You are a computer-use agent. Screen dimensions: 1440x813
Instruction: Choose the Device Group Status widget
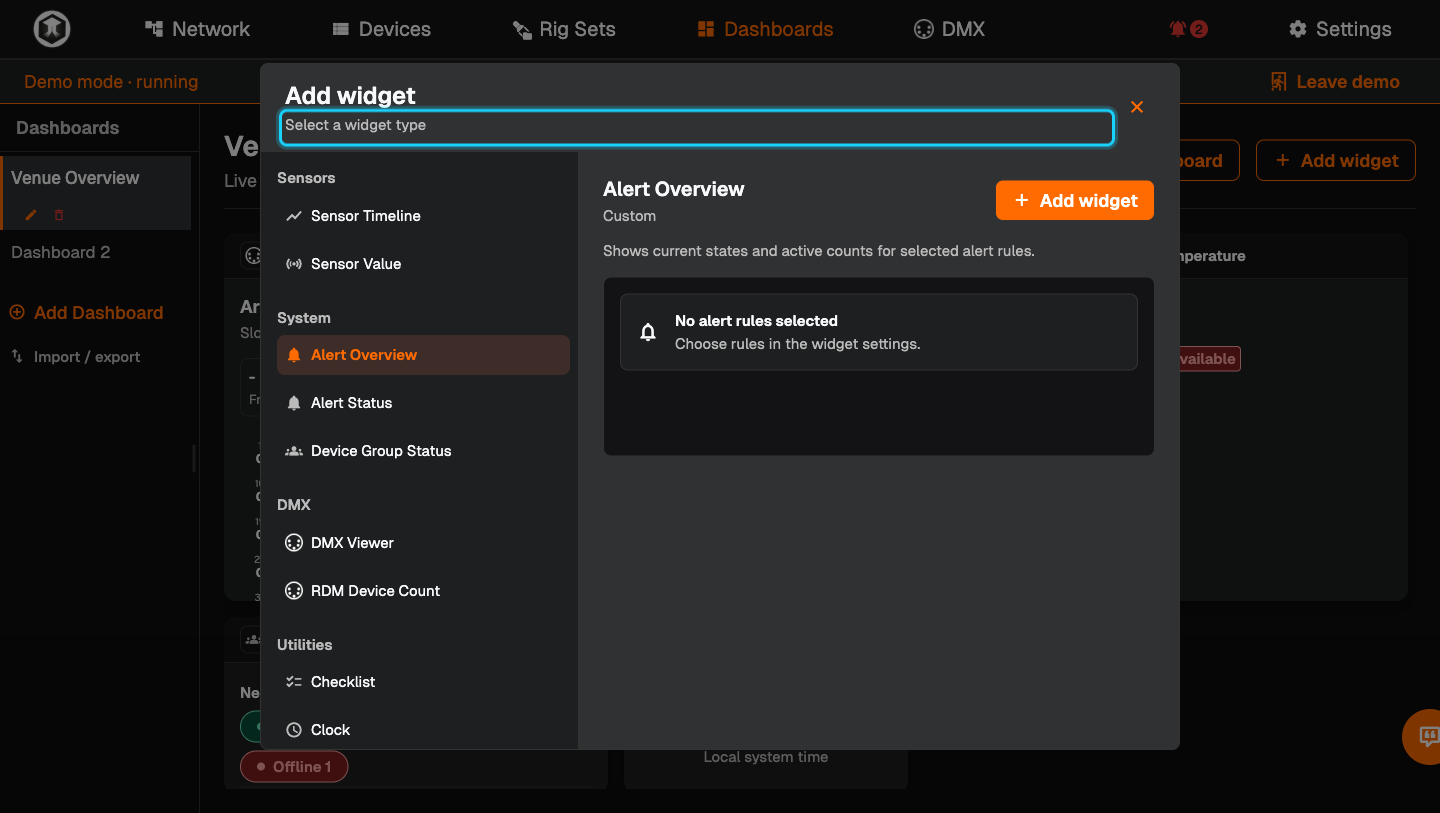tap(423, 451)
